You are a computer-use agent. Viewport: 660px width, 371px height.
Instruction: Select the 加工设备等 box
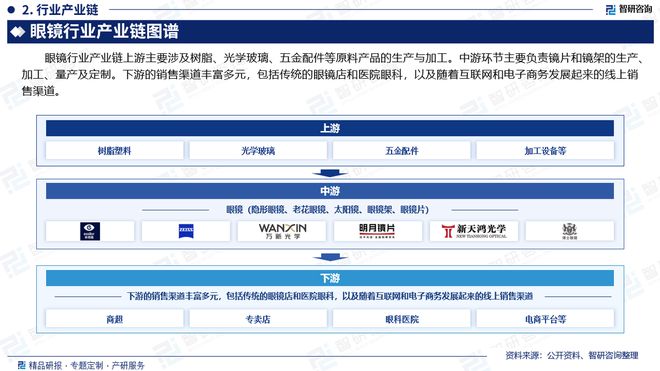coord(545,151)
